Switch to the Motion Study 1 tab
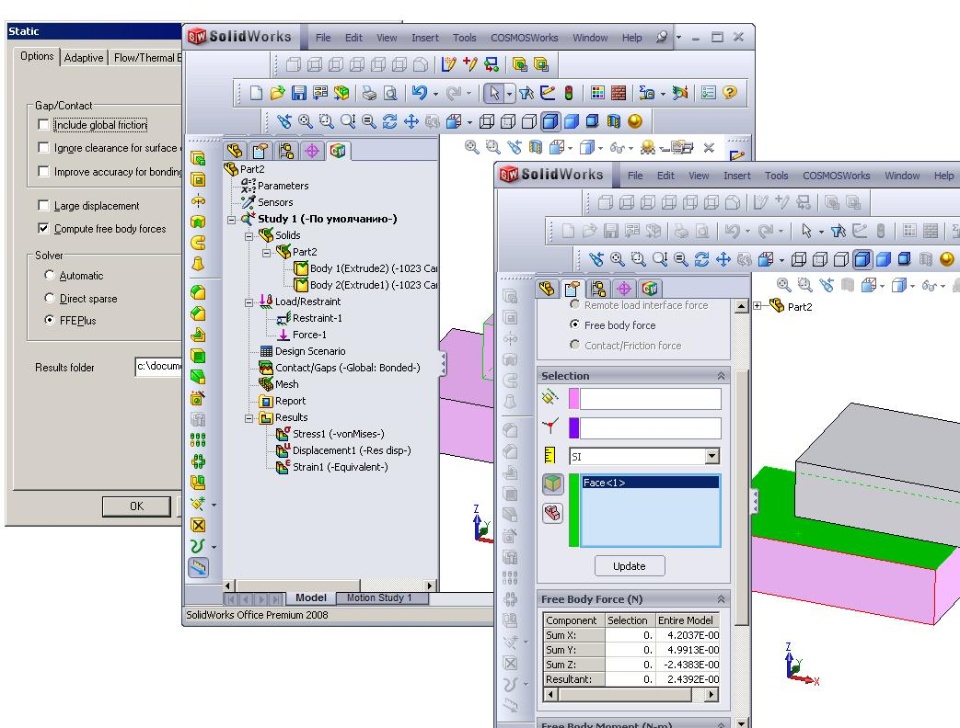 tap(380, 598)
